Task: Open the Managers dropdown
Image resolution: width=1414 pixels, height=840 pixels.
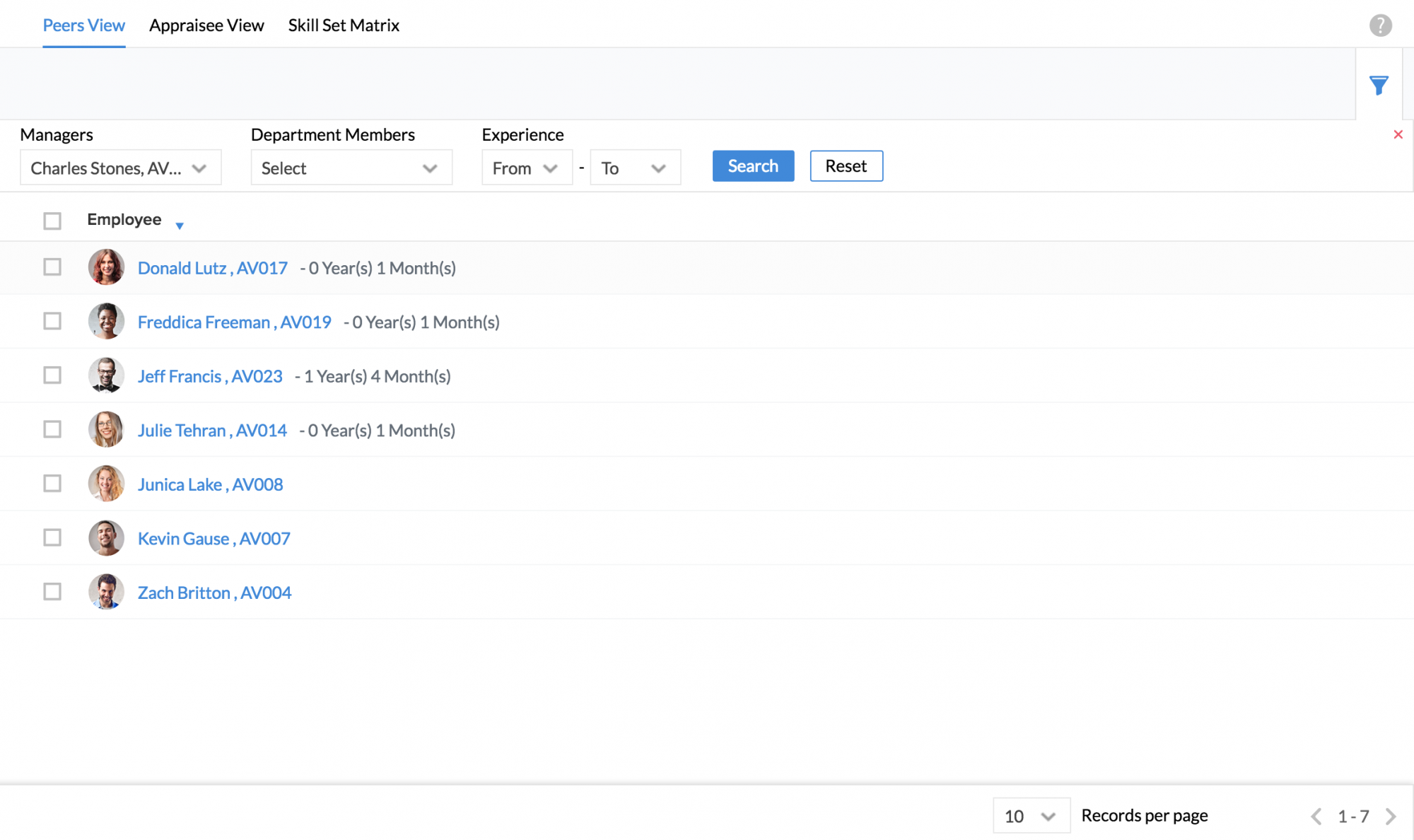Action: pyautogui.click(x=120, y=168)
